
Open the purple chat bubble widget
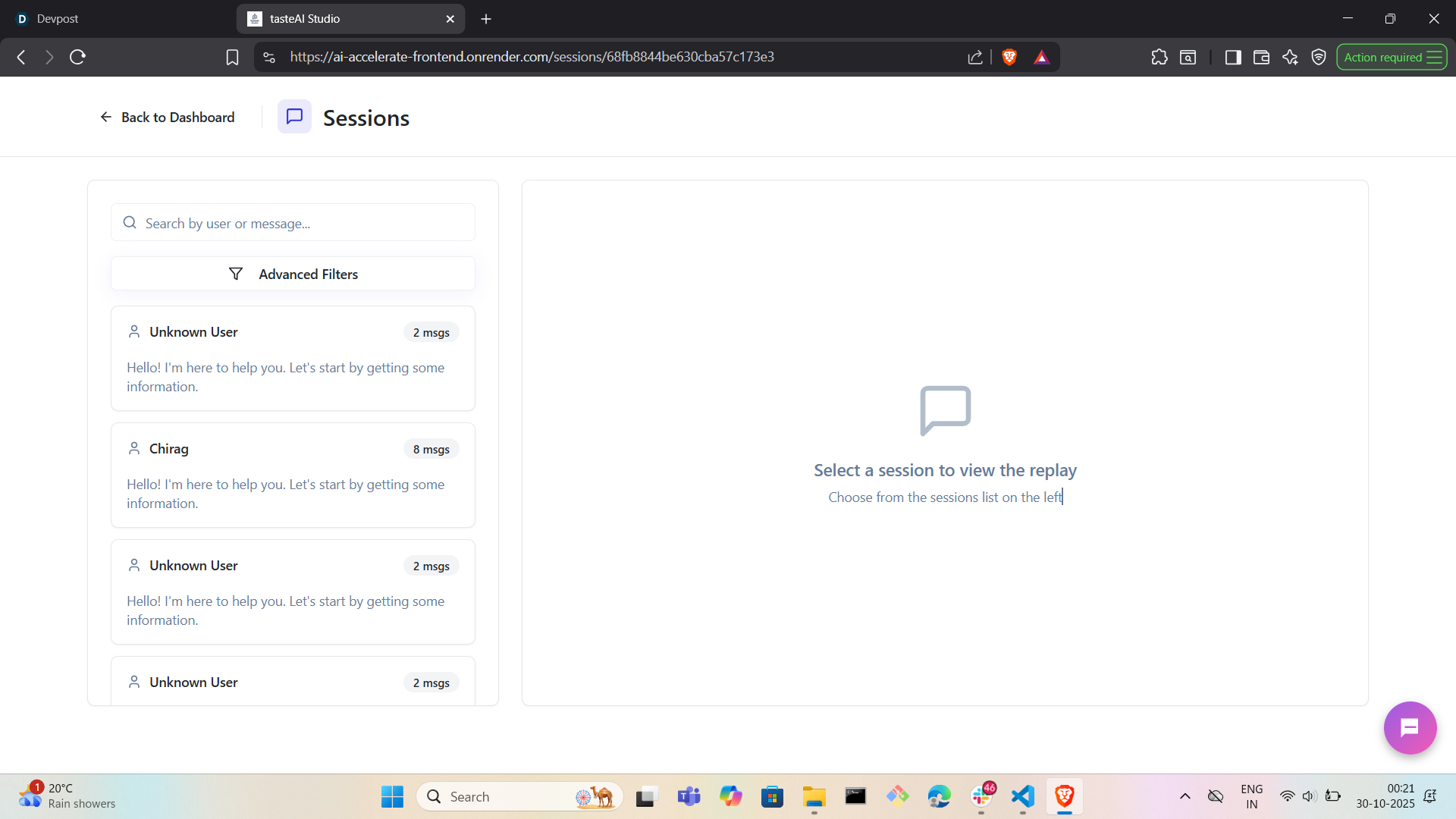pos(1409,728)
